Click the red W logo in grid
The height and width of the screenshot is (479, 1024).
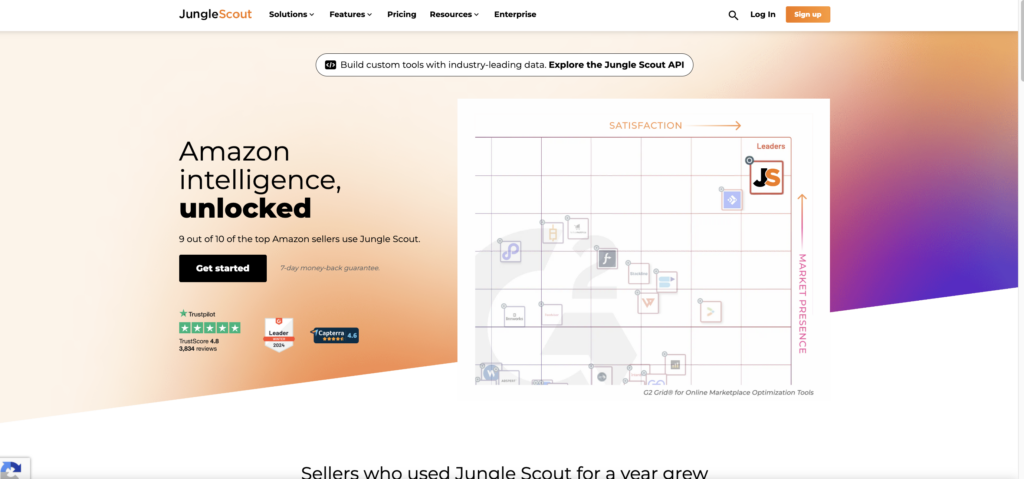[x=648, y=303]
